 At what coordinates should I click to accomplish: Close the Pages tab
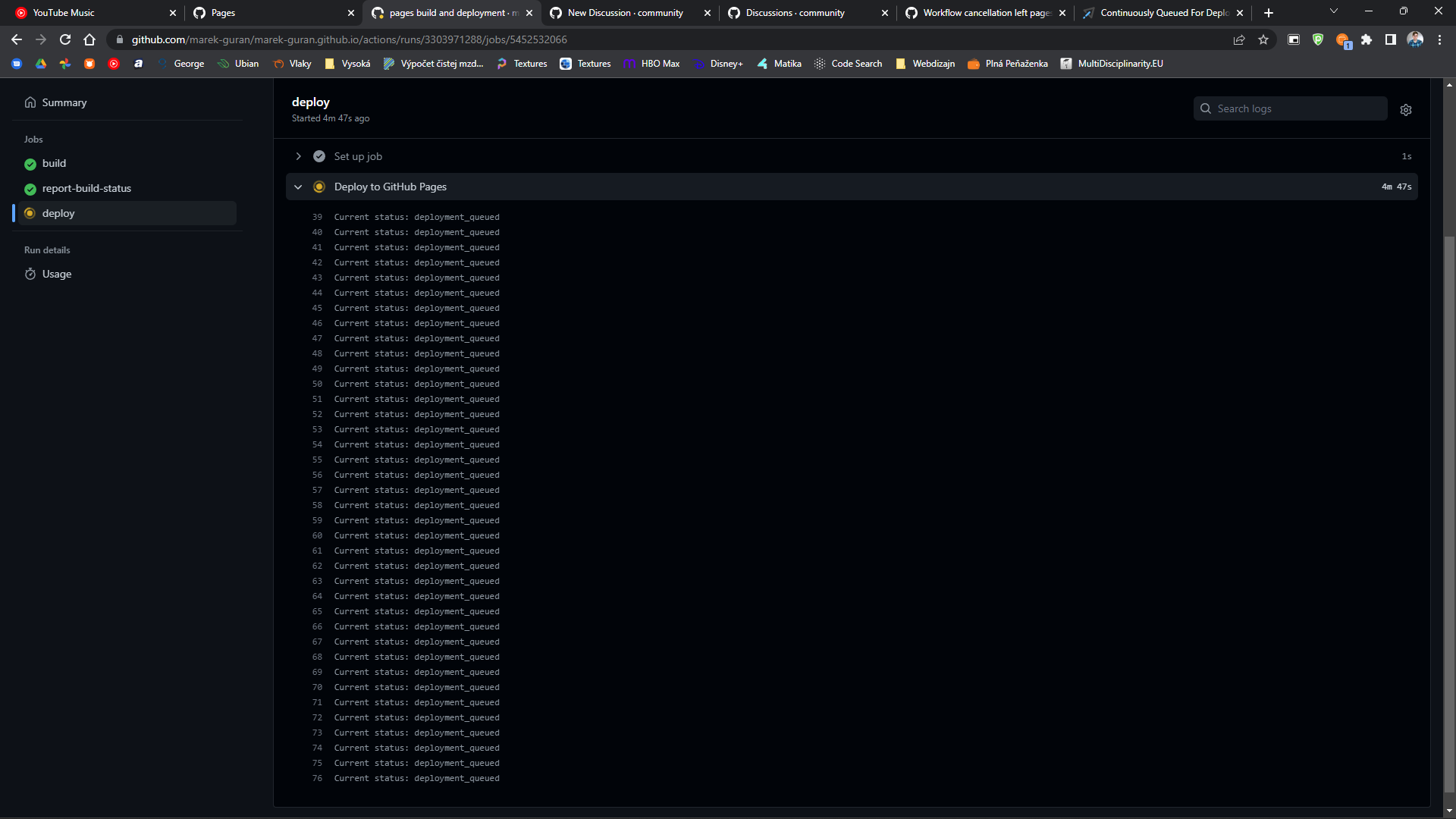click(350, 13)
